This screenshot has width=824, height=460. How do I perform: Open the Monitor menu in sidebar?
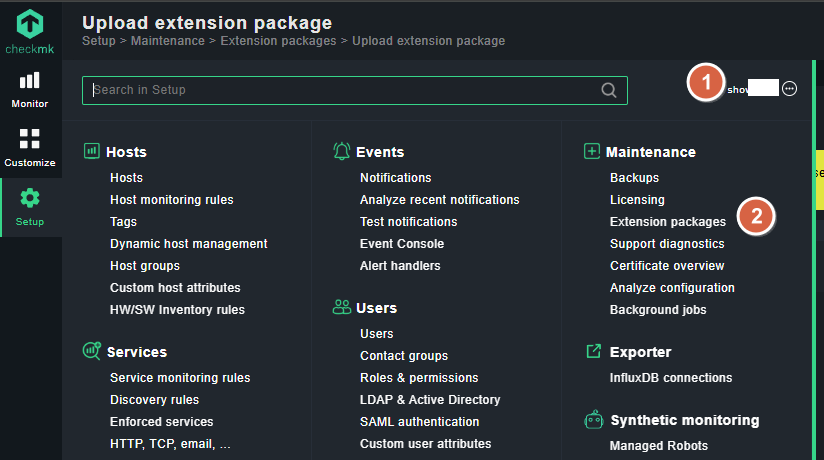click(x=30, y=88)
